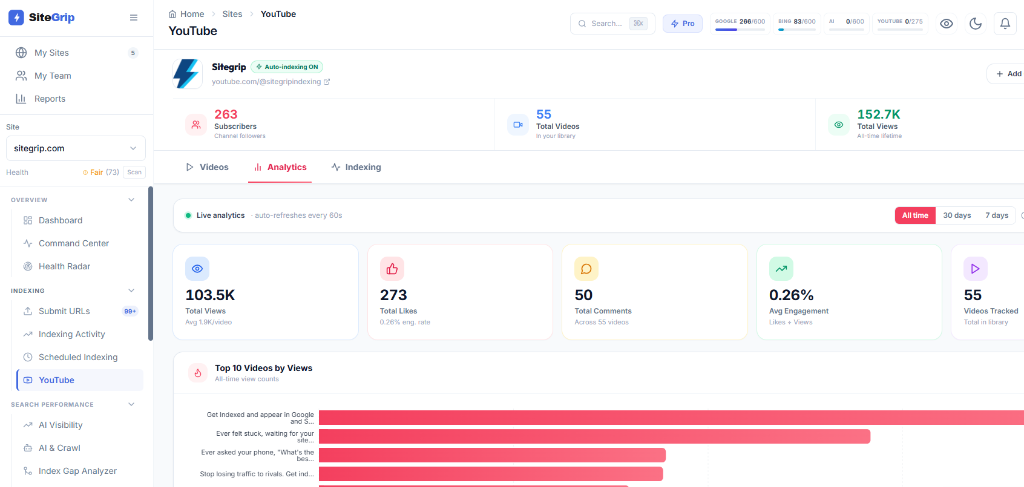Click the Index Gap Analyzer icon

(x=27, y=471)
